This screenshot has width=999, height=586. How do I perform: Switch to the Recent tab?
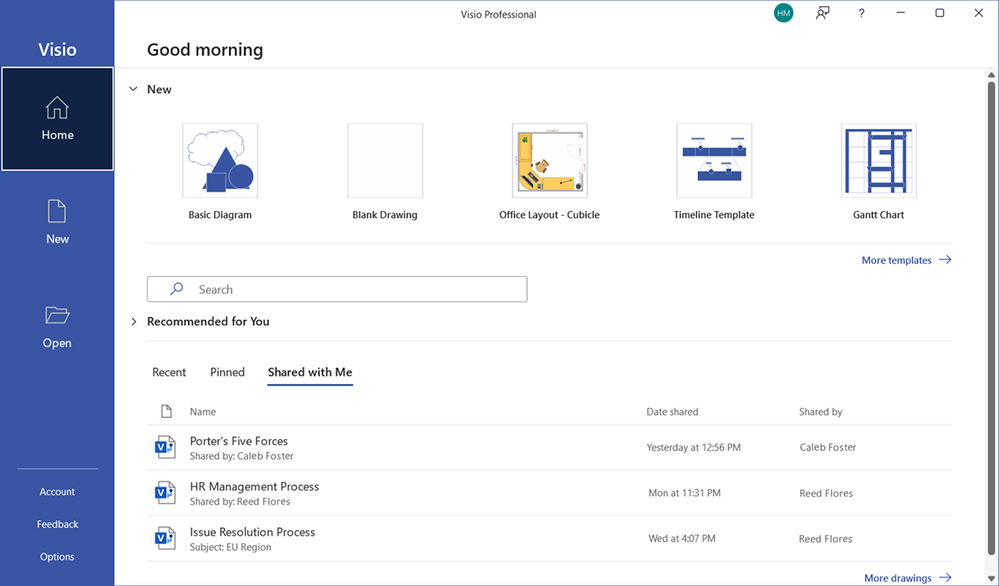[x=169, y=372]
